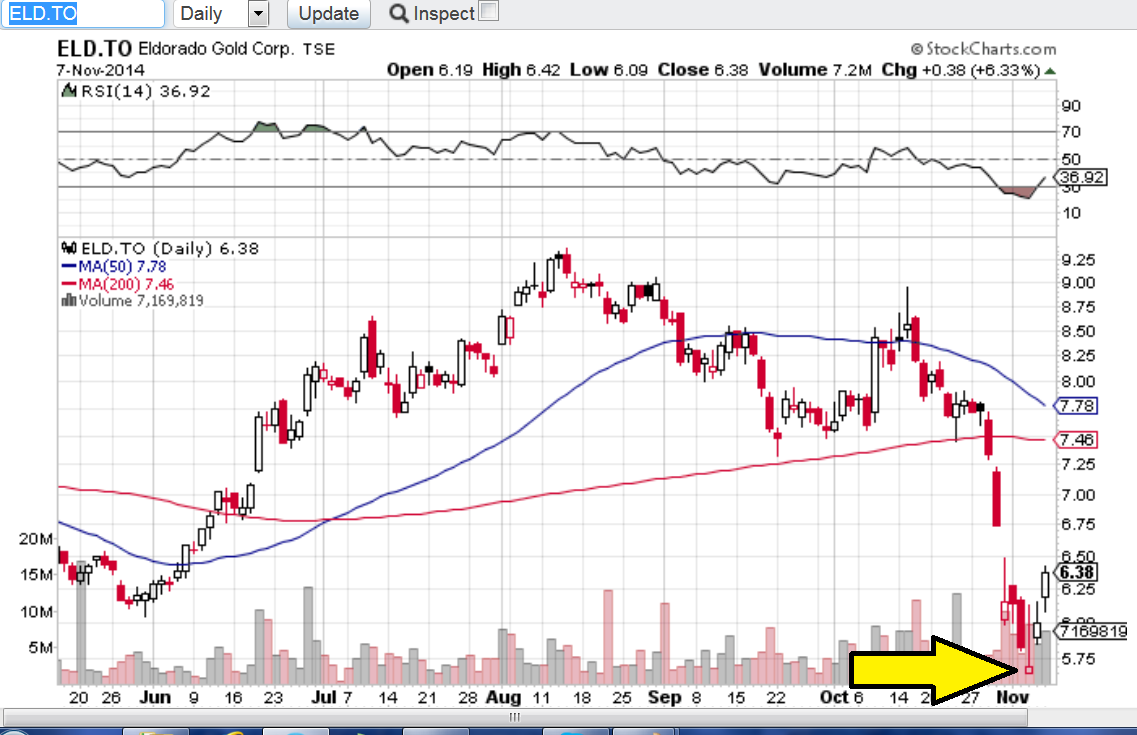
Task: Click the RSI indicator icon beside RSI(14)
Action: [69, 91]
